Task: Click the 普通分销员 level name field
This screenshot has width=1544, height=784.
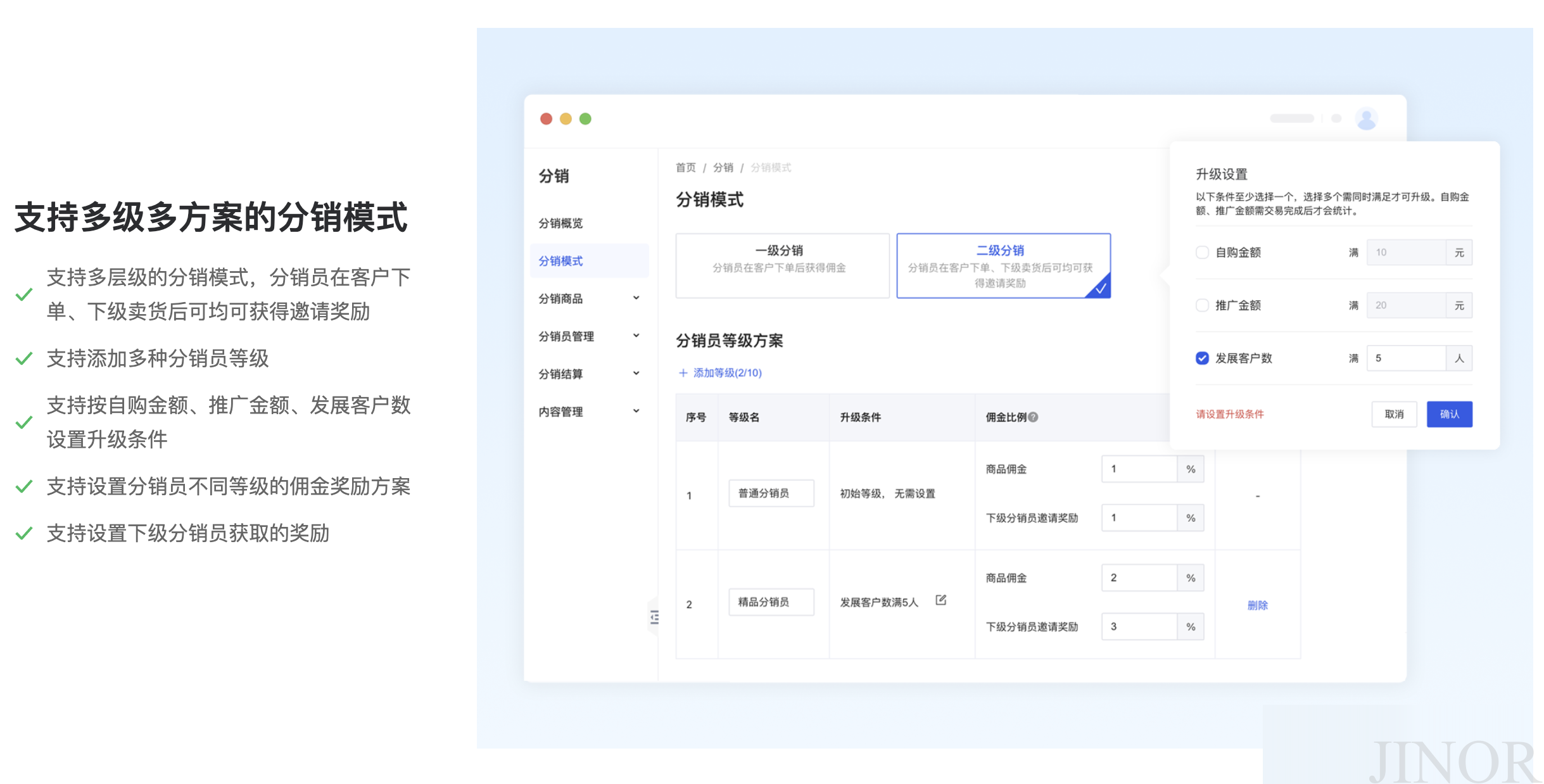Action: 771,493
